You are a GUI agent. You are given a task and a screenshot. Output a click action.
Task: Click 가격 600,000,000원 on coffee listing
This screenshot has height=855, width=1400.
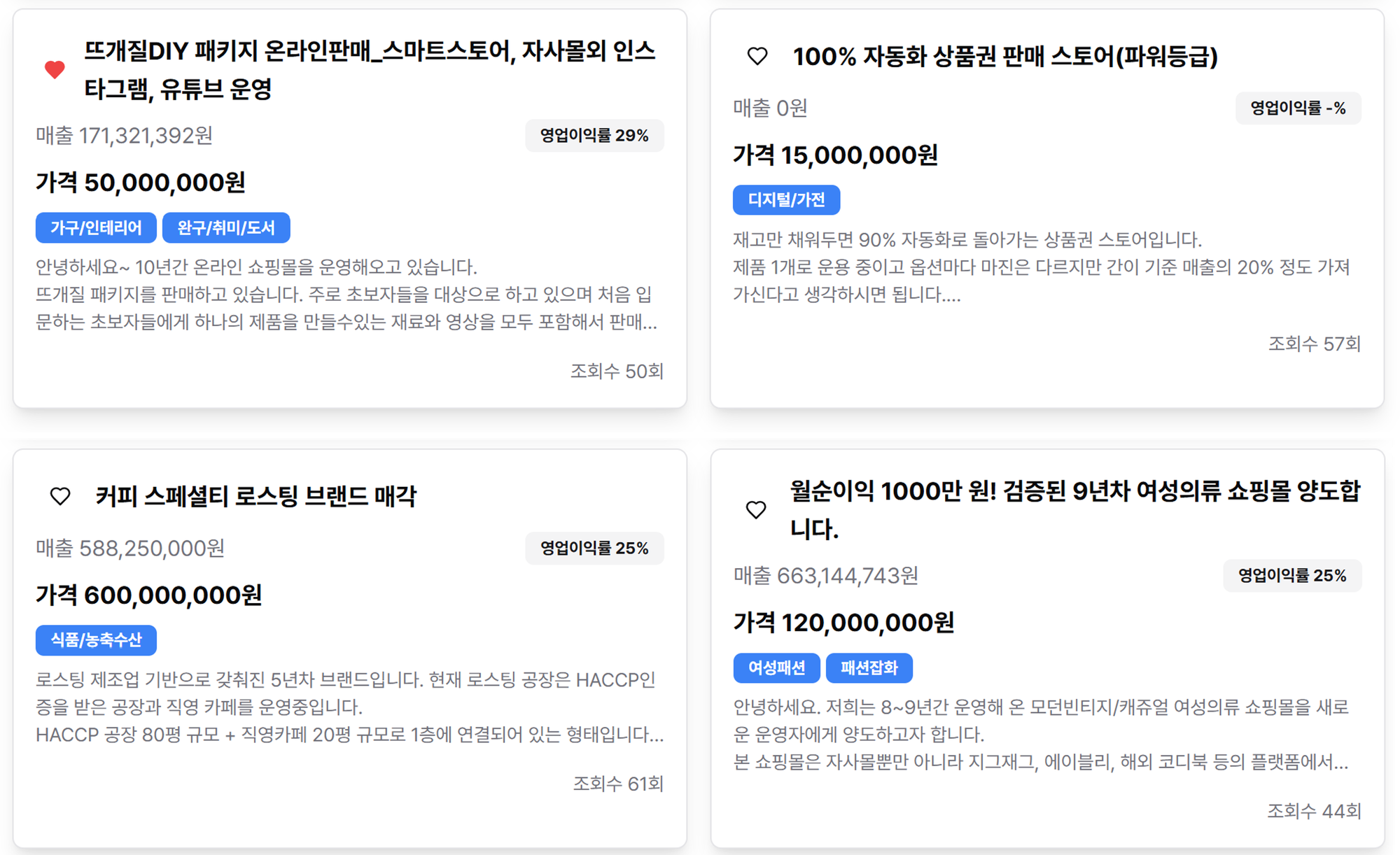pos(148,595)
